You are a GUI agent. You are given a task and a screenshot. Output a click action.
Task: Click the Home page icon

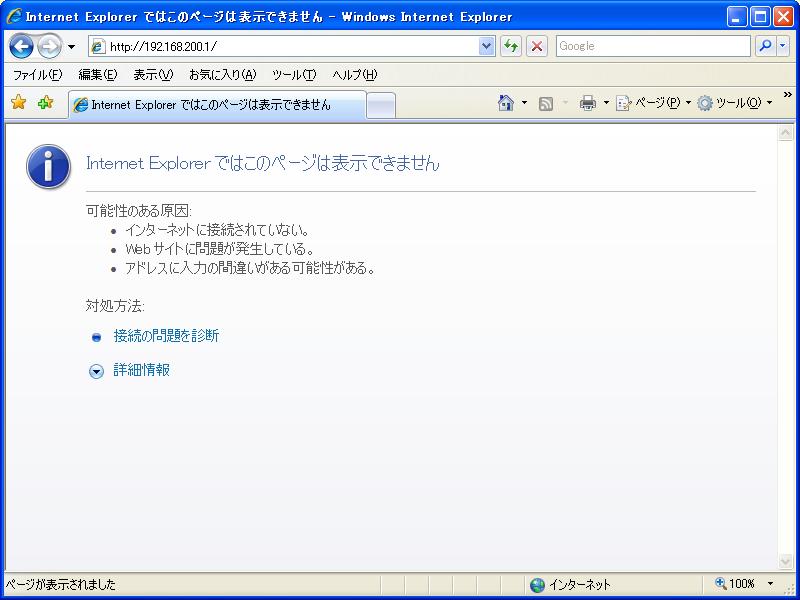pos(505,103)
